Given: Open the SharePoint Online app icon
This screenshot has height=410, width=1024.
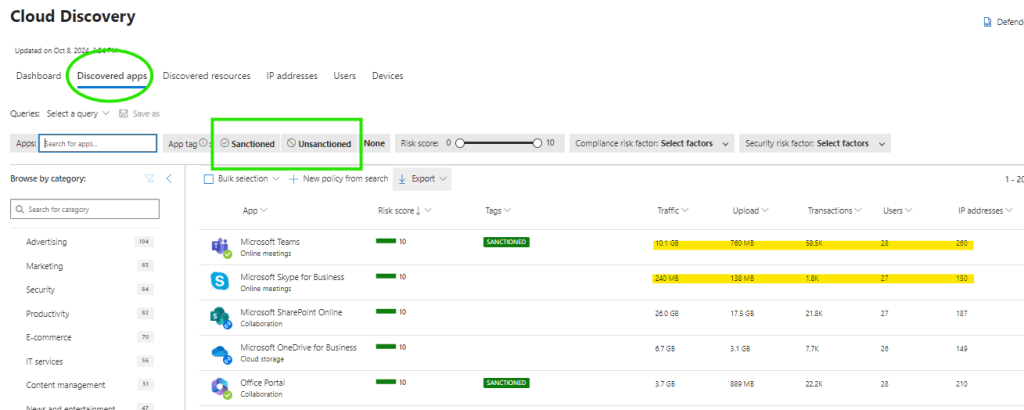Looking at the screenshot, I should click(x=219, y=317).
